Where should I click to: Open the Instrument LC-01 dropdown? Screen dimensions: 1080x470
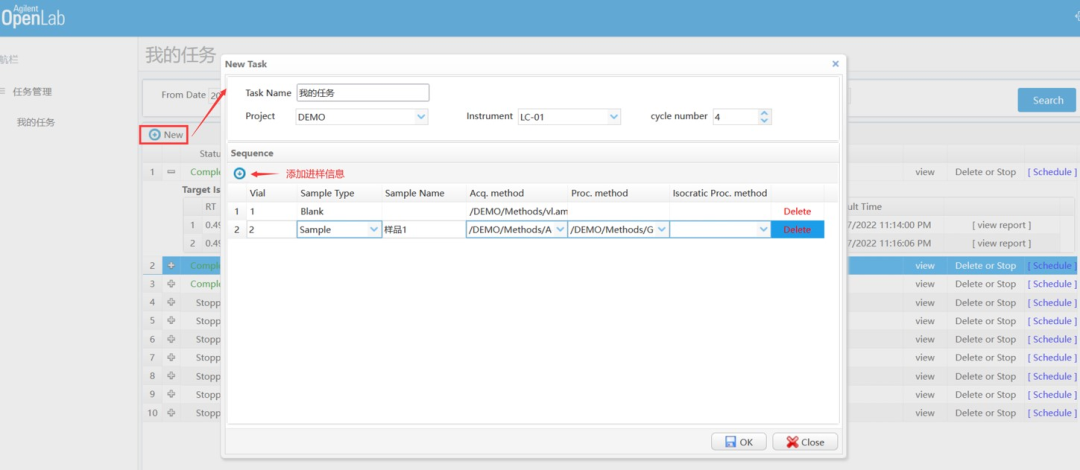[614, 117]
